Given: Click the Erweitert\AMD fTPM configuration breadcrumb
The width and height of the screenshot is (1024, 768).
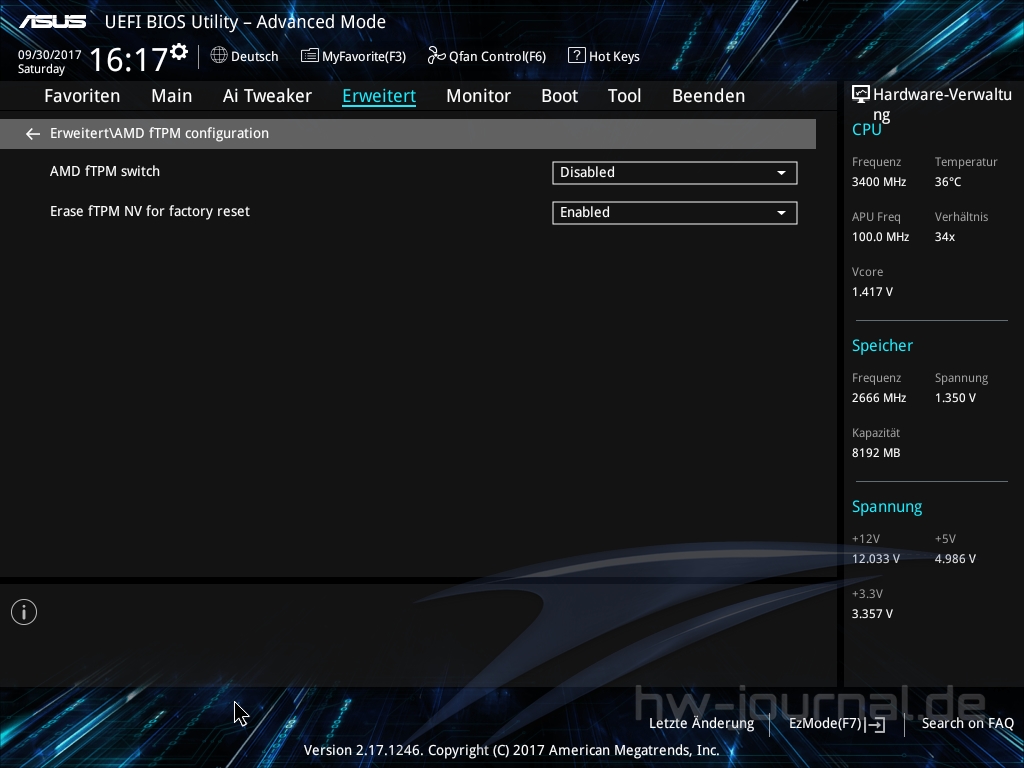Looking at the screenshot, I should coord(159,133).
